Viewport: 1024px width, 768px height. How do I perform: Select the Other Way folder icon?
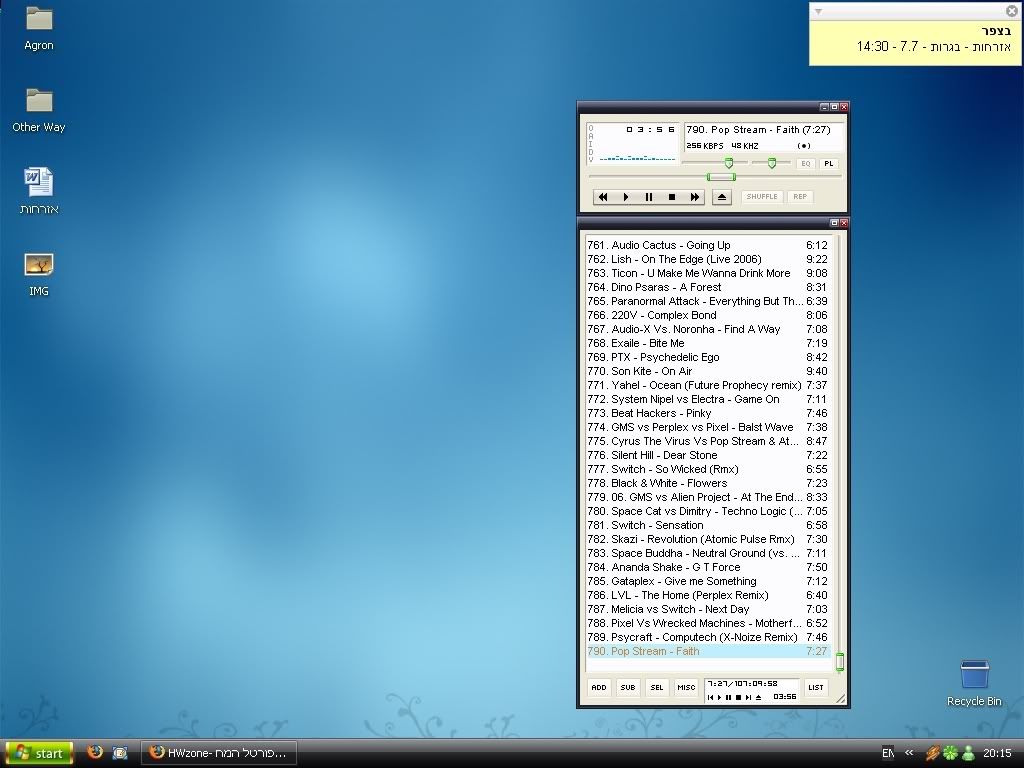tap(39, 110)
